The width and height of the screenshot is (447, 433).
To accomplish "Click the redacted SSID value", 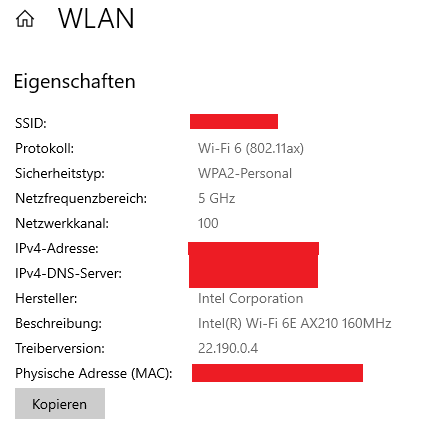I will 234,121.
